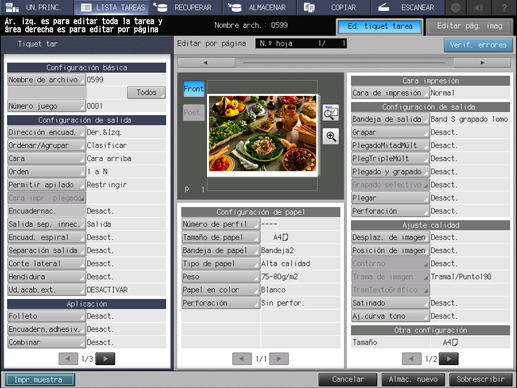The image size is (517, 388).
Task: Open Dirección encuad. setting
Action: (47, 132)
